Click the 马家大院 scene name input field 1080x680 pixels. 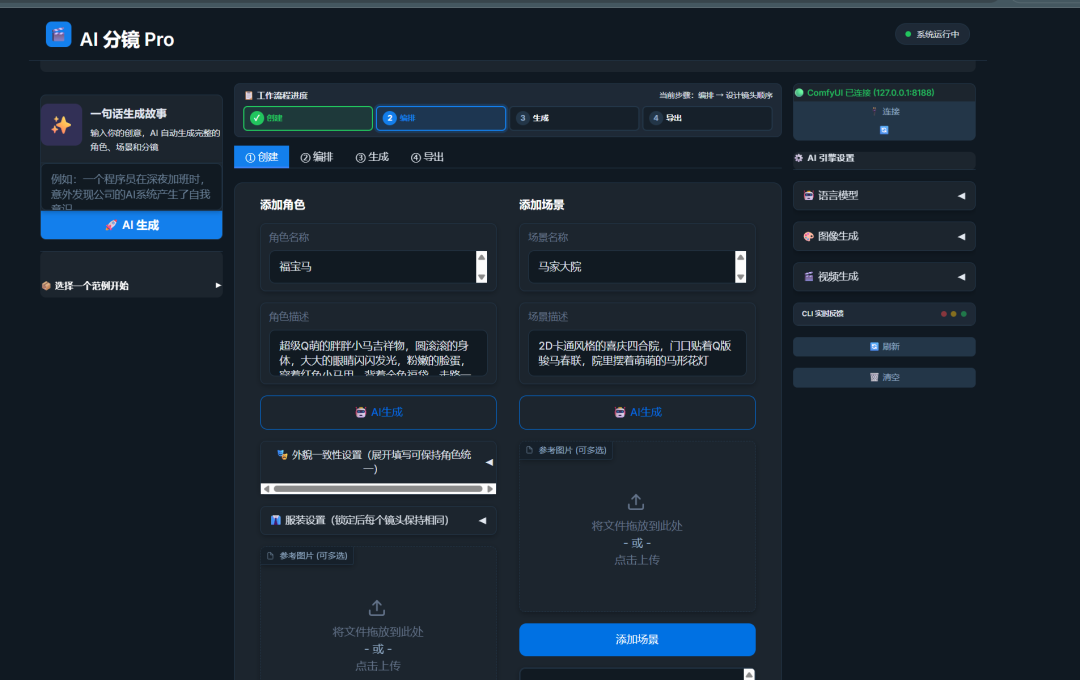(x=620, y=268)
